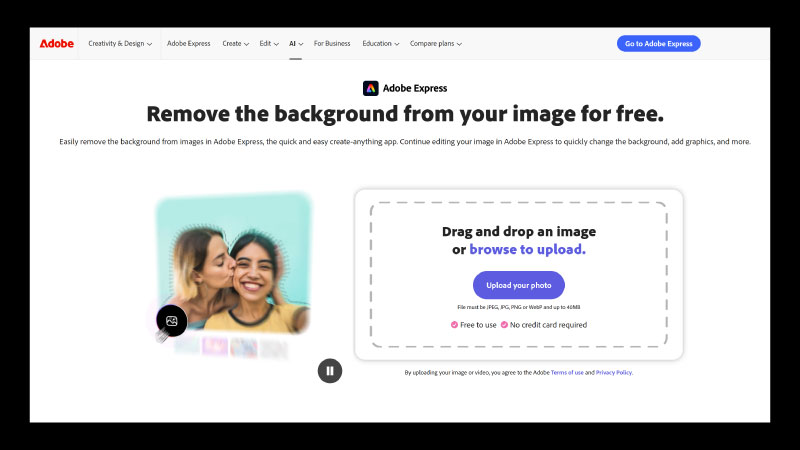
Task: Select Adobe Express in navigation bar
Action: pos(188,44)
